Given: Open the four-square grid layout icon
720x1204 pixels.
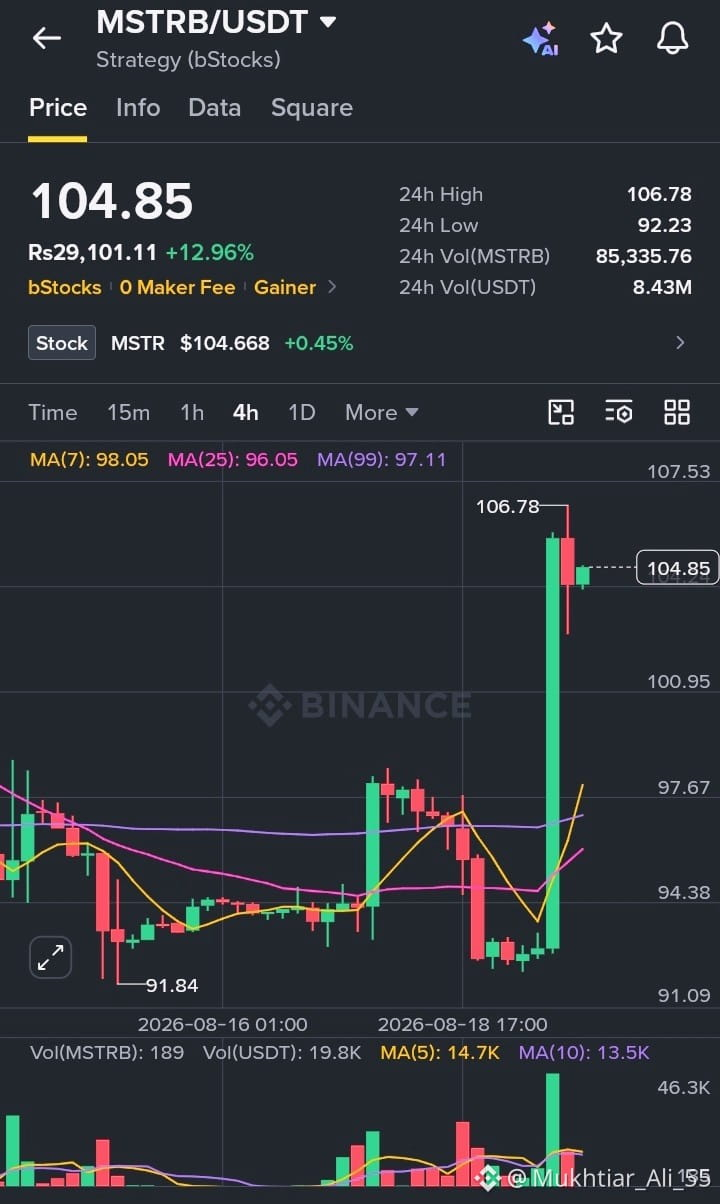Looking at the screenshot, I should coord(677,412).
